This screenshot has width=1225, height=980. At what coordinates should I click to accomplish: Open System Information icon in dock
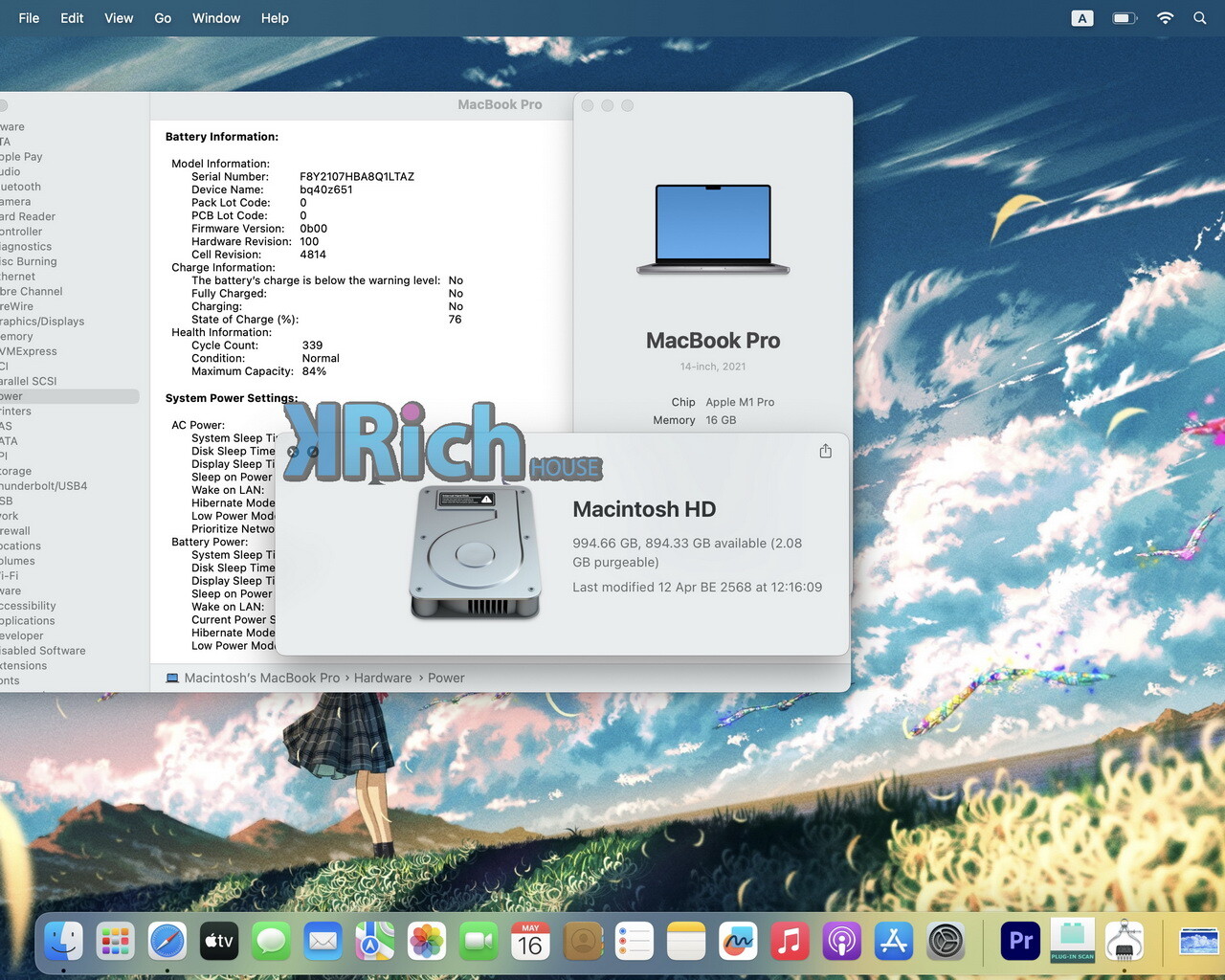coord(1125,942)
